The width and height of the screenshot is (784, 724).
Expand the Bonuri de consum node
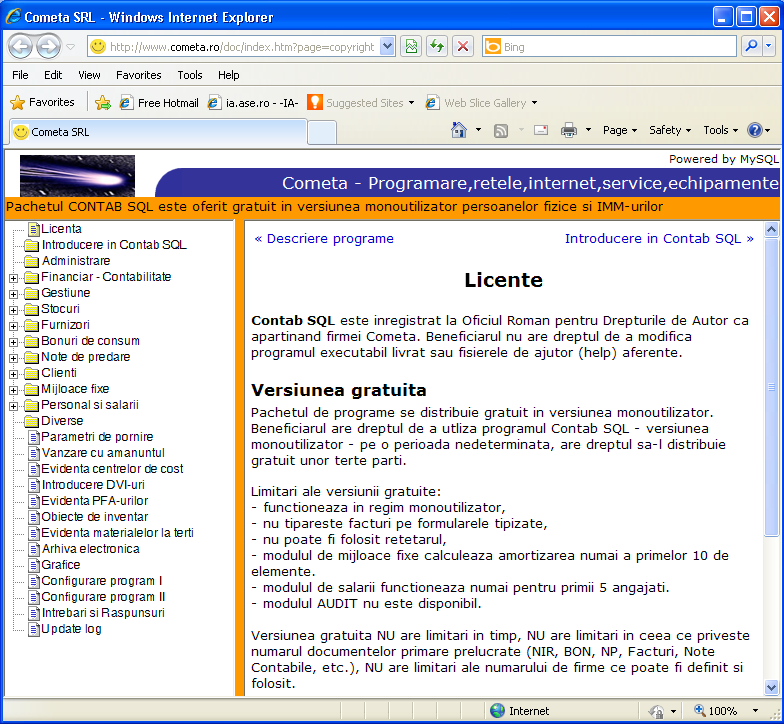point(14,342)
